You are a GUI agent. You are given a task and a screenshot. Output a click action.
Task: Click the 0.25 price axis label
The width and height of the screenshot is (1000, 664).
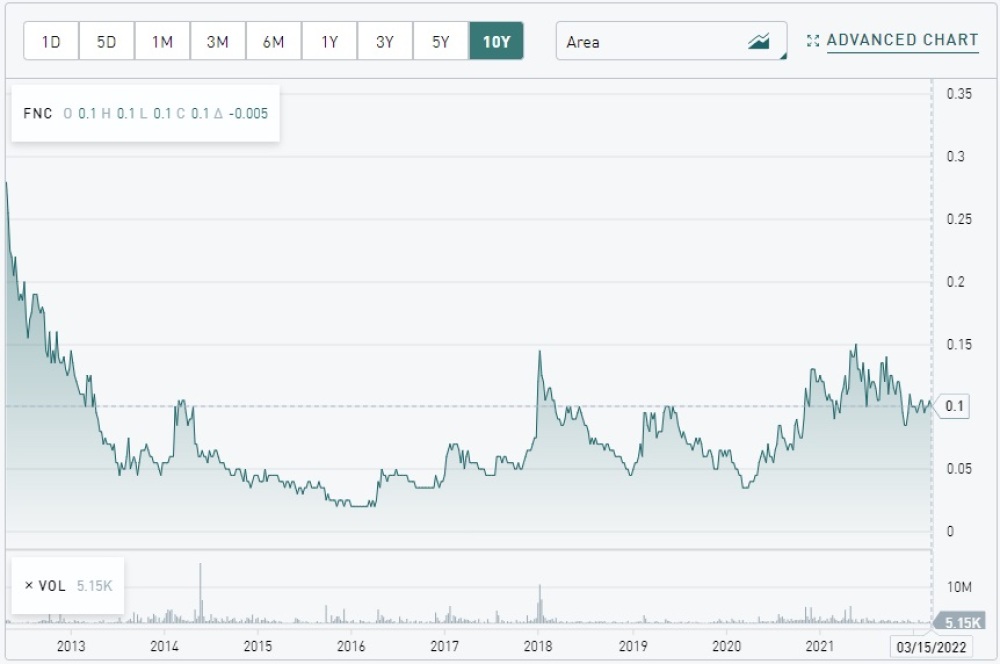click(x=959, y=219)
